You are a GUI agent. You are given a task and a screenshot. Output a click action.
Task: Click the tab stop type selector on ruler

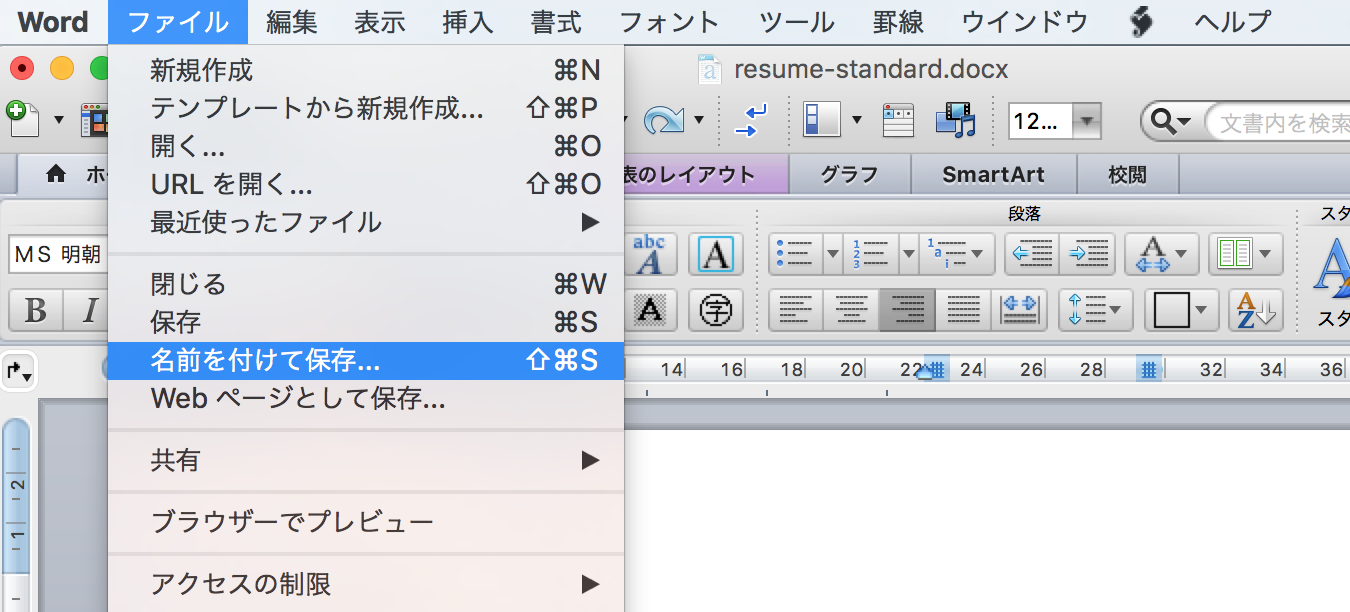click(x=19, y=371)
